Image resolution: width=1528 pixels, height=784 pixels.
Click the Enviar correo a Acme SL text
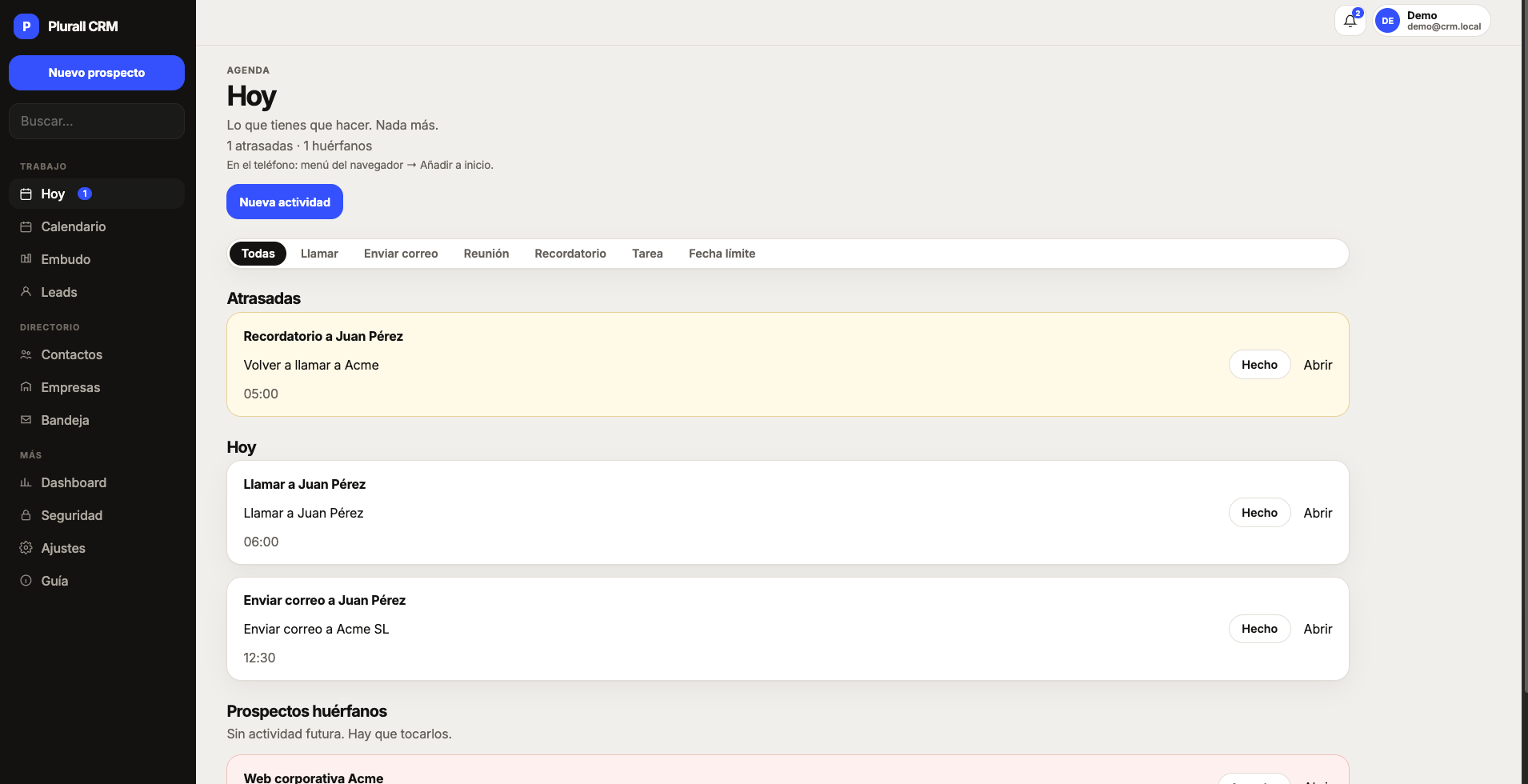tap(316, 629)
